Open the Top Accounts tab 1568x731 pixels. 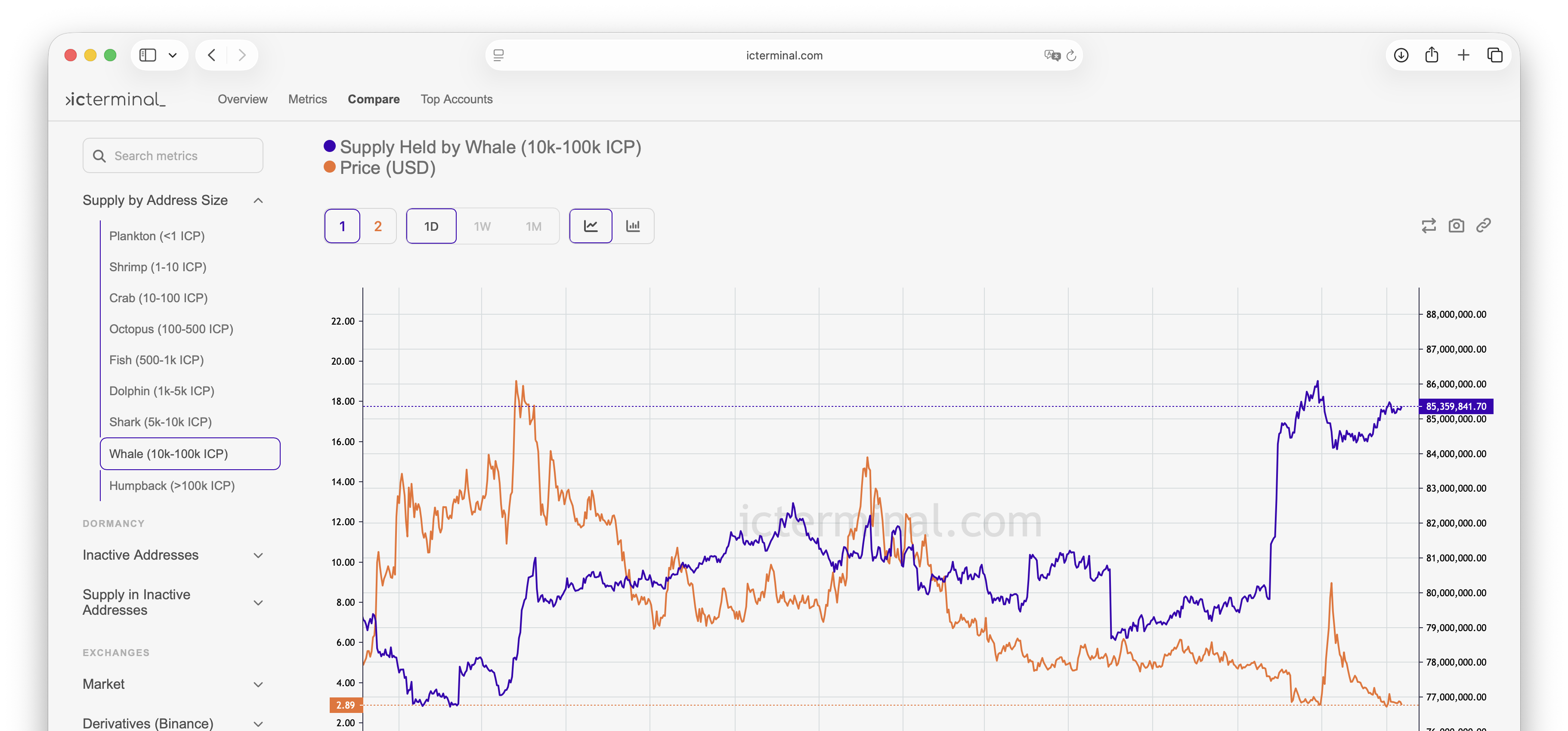pyautogui.click(x=457, y=99)
